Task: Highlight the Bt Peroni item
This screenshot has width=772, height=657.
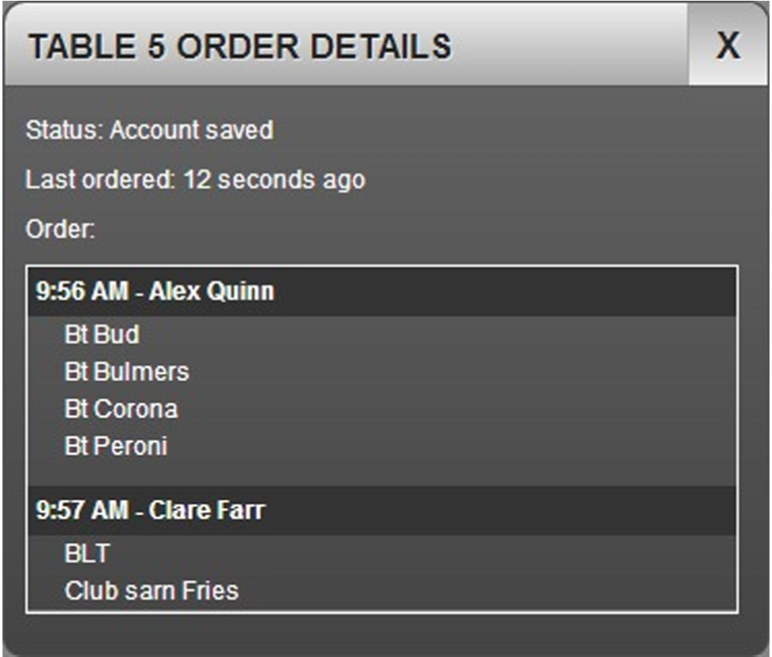Action: click(x=115, y=446)
